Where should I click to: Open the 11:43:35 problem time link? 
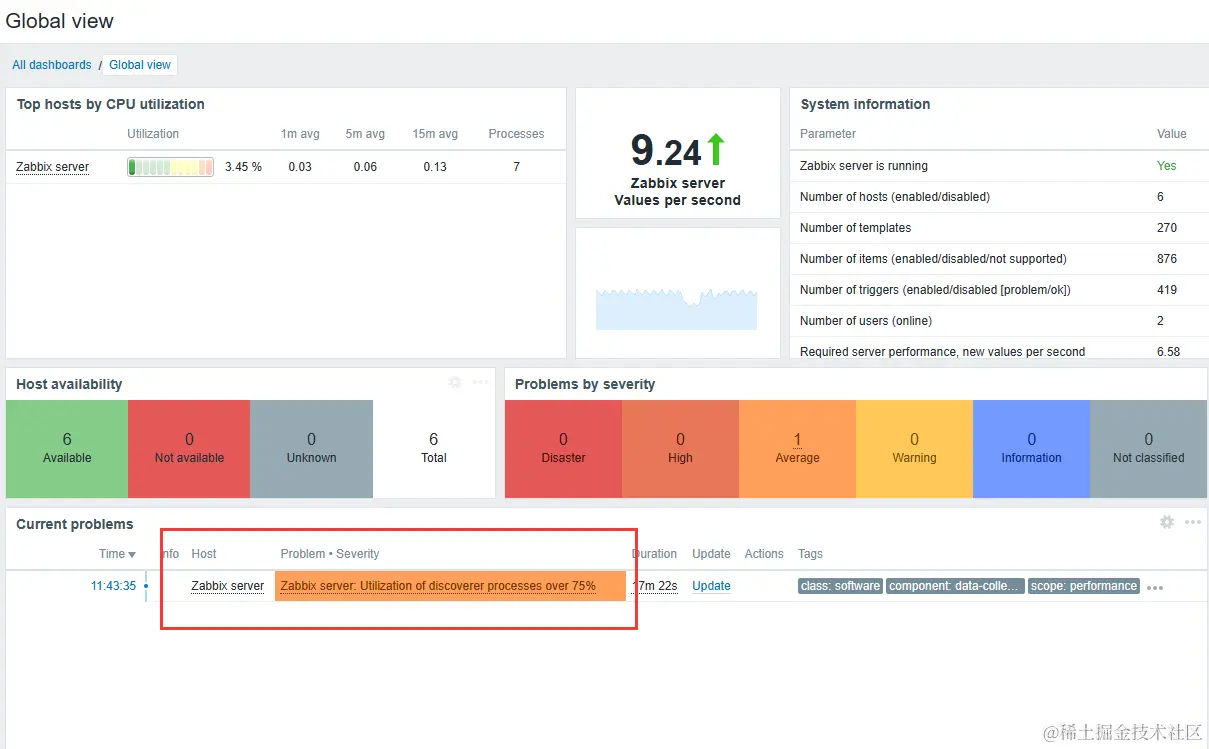point(113,586)
